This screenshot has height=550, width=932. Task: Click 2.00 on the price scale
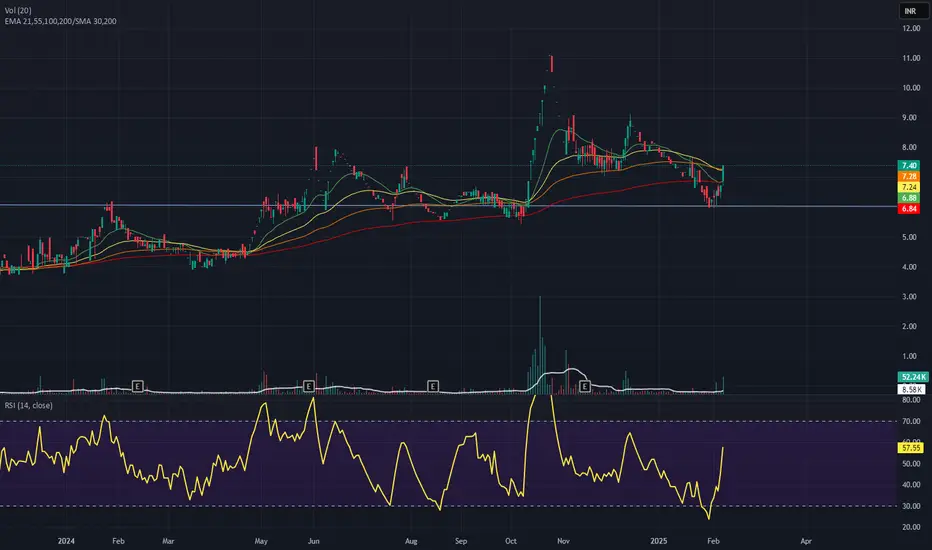(909, 326)
